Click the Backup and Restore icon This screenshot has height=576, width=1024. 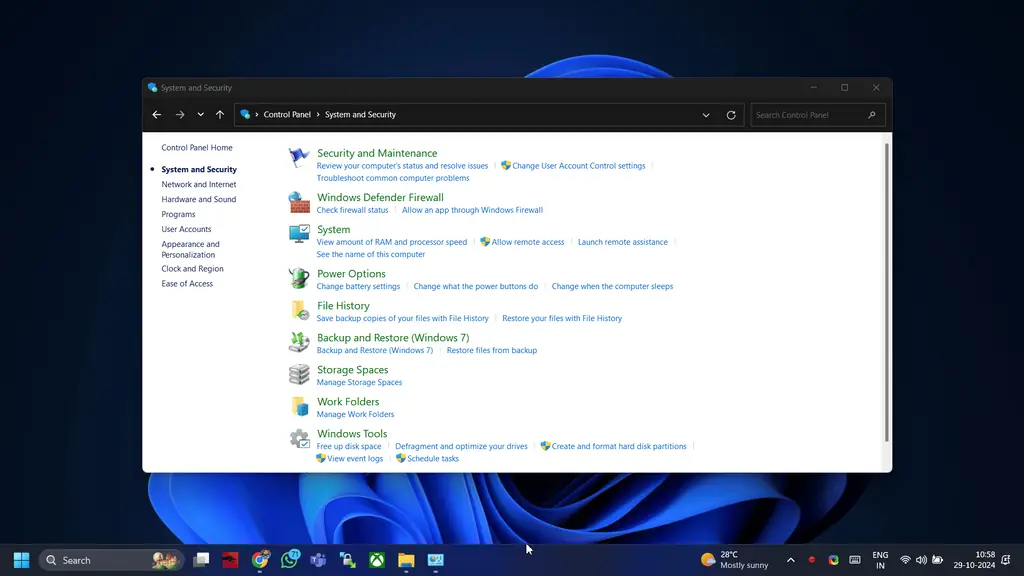[299, 342]
